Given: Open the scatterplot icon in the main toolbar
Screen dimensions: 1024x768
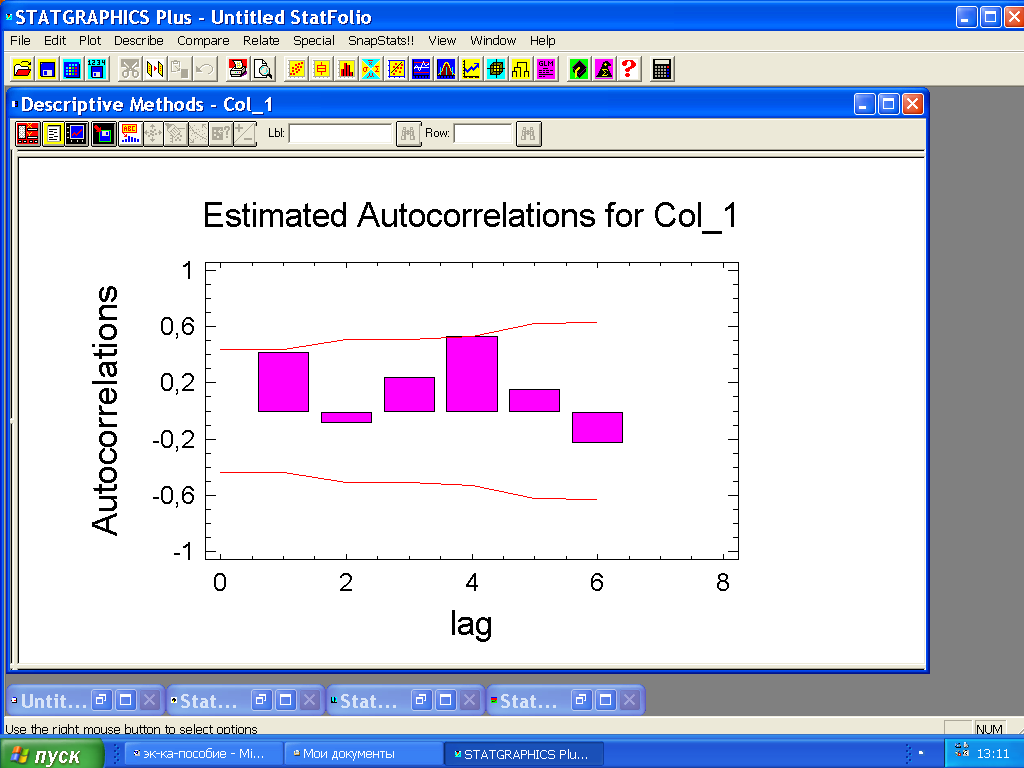Looking at the screenshot, I should 296,69.
